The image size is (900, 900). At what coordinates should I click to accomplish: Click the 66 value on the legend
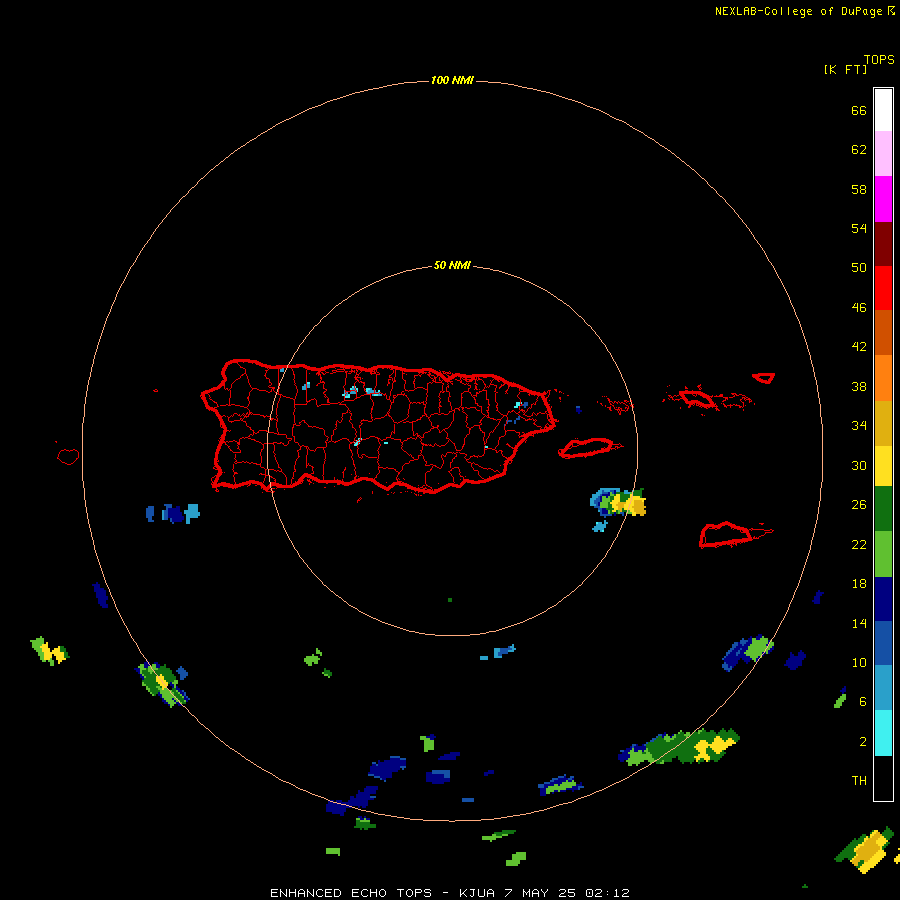859,111
